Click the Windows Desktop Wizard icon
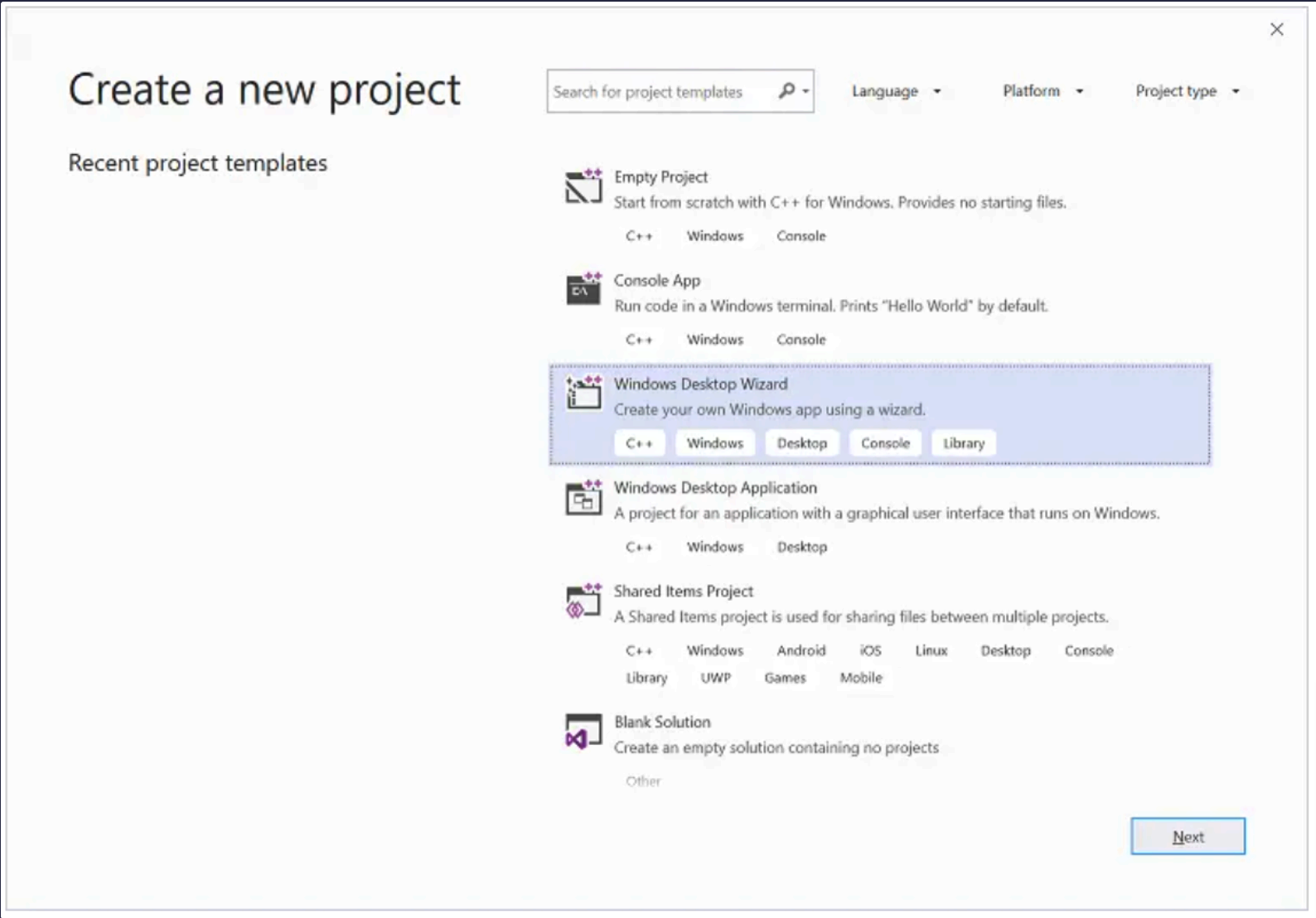This screenshot has width=1316, height=918. 583,394
